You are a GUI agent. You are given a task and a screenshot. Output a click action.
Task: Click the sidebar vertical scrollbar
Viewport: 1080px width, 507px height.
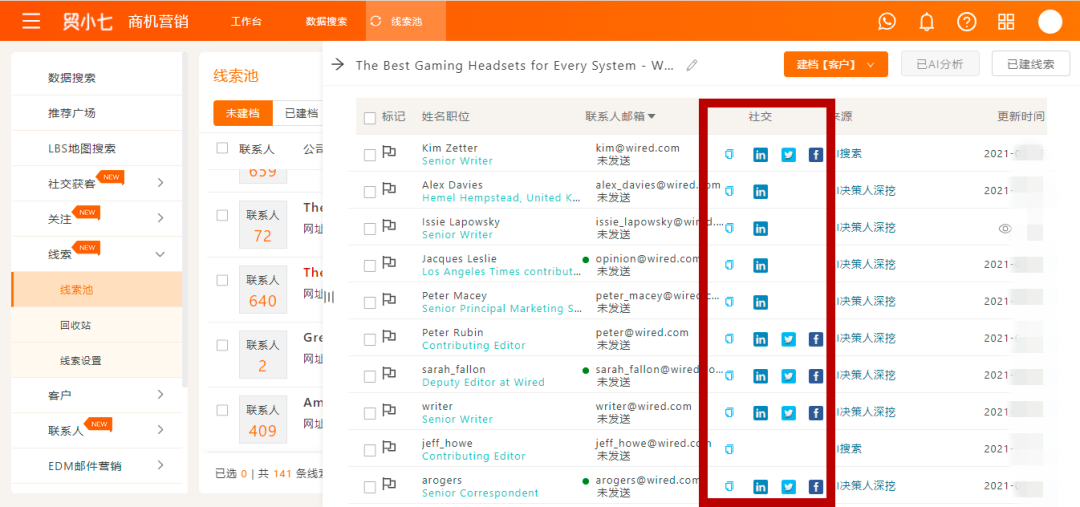click(185, 220)
